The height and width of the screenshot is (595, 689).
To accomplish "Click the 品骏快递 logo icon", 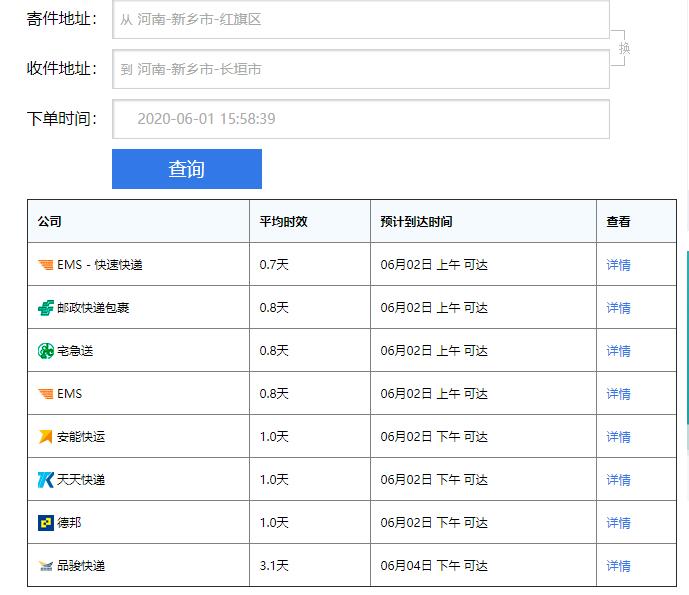I will 46,566.
